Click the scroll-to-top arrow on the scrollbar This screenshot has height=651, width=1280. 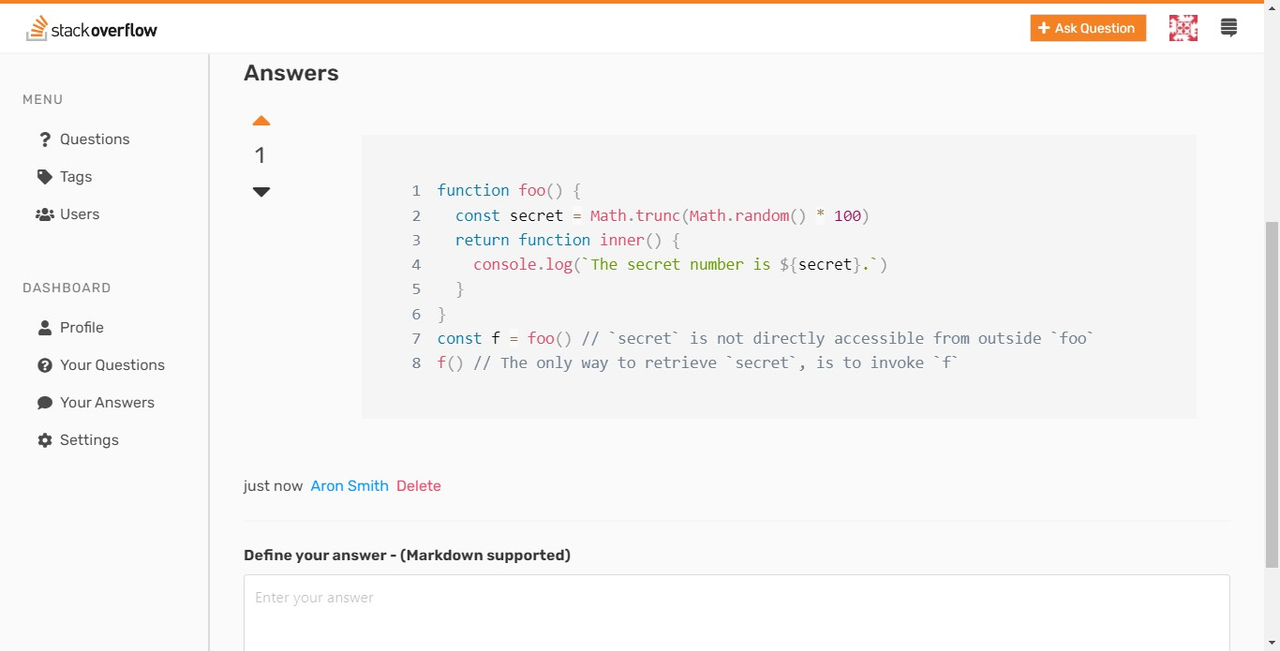(1272, 8)
